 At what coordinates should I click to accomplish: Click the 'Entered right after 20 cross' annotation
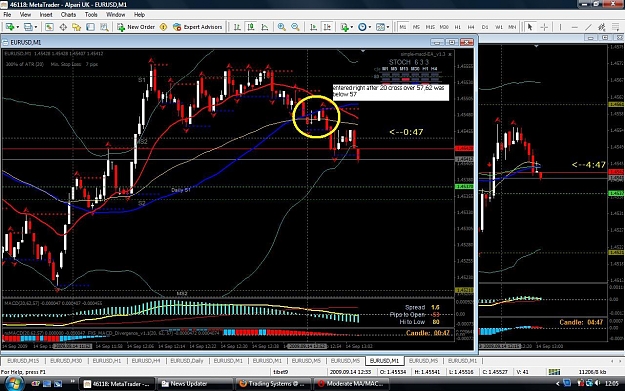391,91
